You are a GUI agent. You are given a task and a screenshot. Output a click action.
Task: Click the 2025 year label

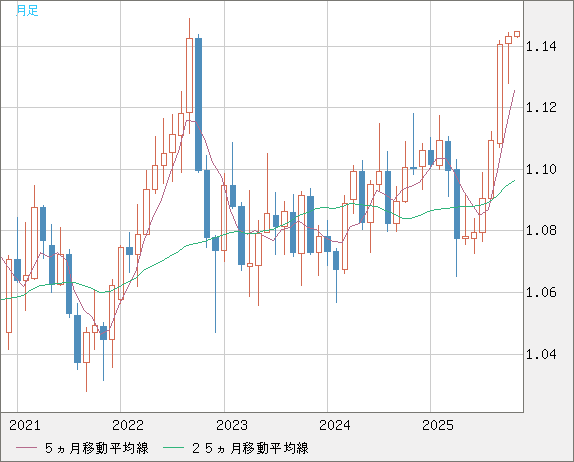[x=438, y=425]
